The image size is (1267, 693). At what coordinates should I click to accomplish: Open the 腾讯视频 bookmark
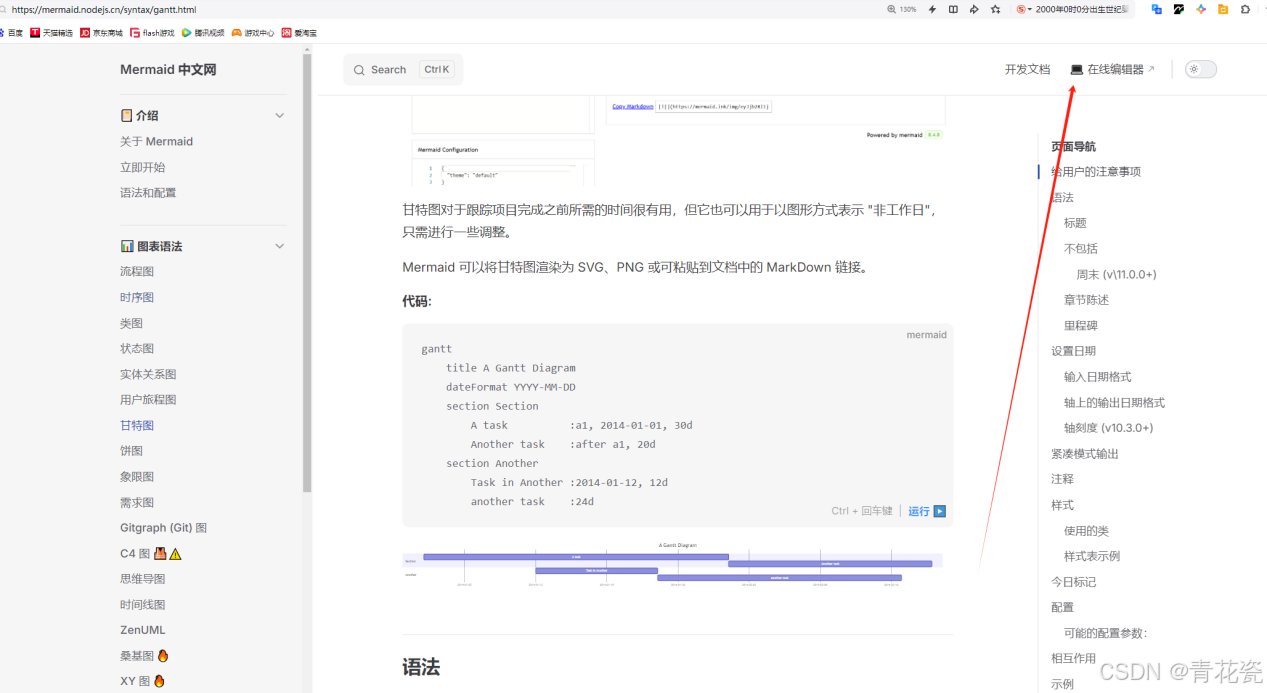coord(203,33)
